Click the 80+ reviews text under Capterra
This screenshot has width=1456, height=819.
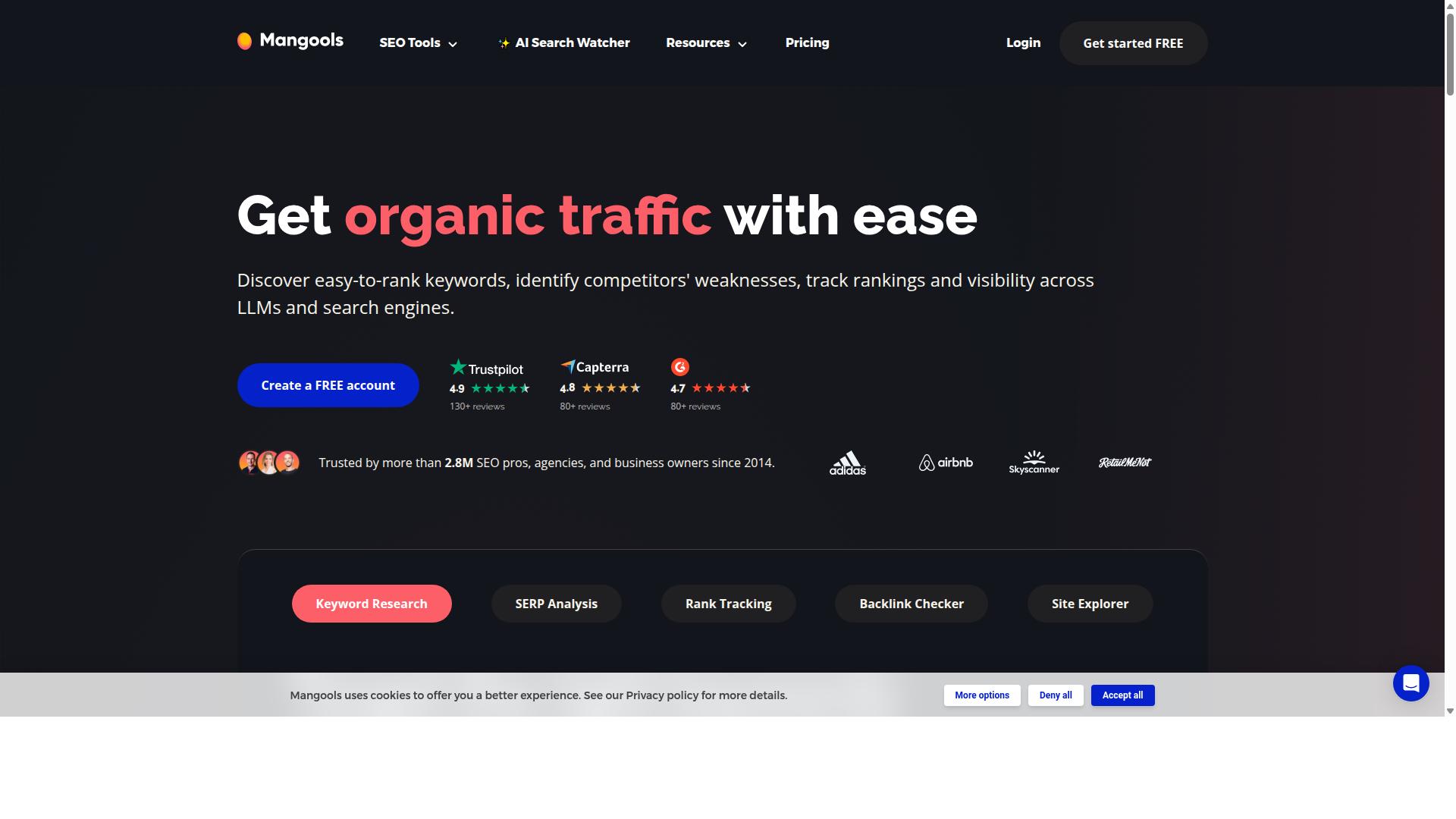coord(585,406)
